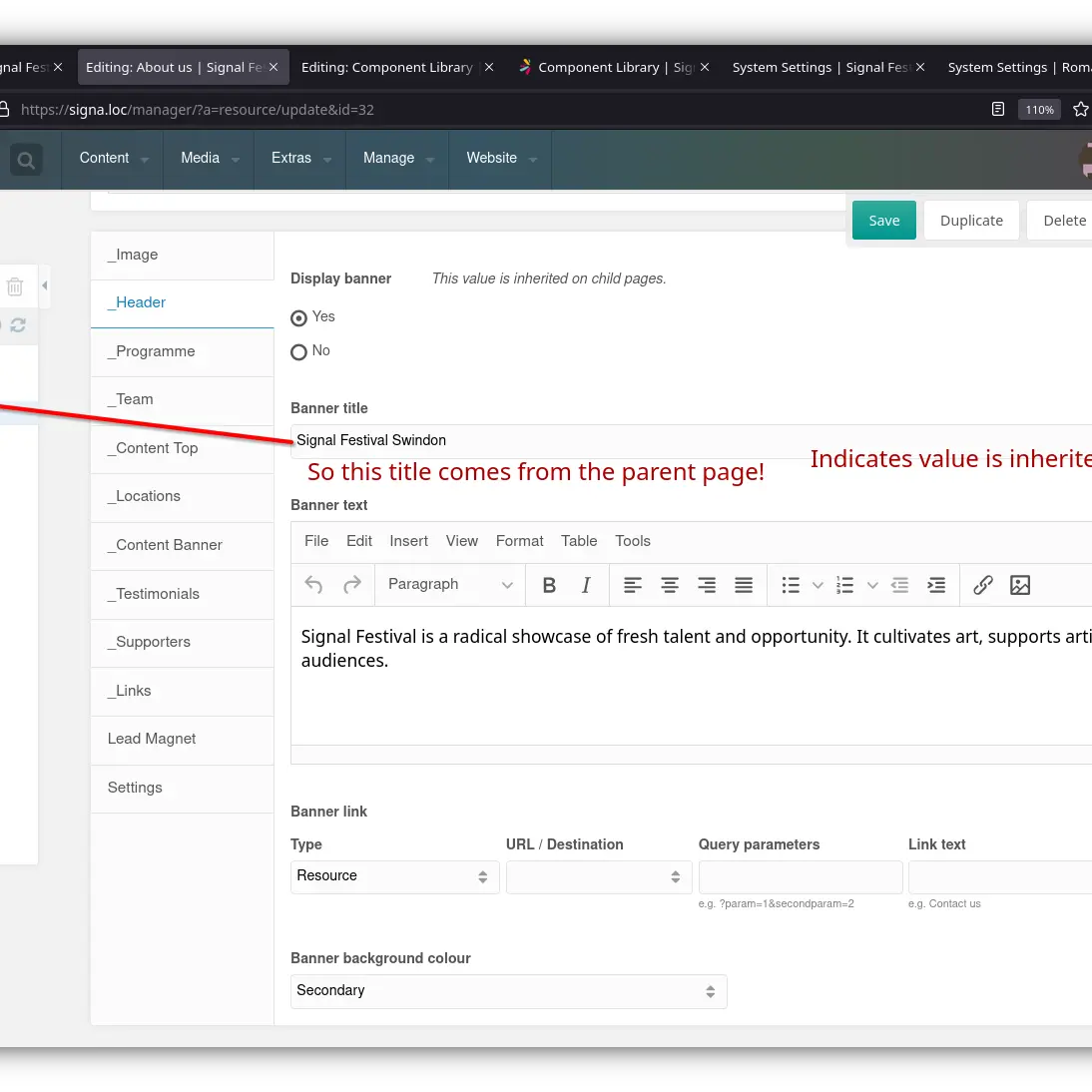Open the manager search magnifier icon
This screenshot has height=1092, width=1092.
(x=26, y=159)
